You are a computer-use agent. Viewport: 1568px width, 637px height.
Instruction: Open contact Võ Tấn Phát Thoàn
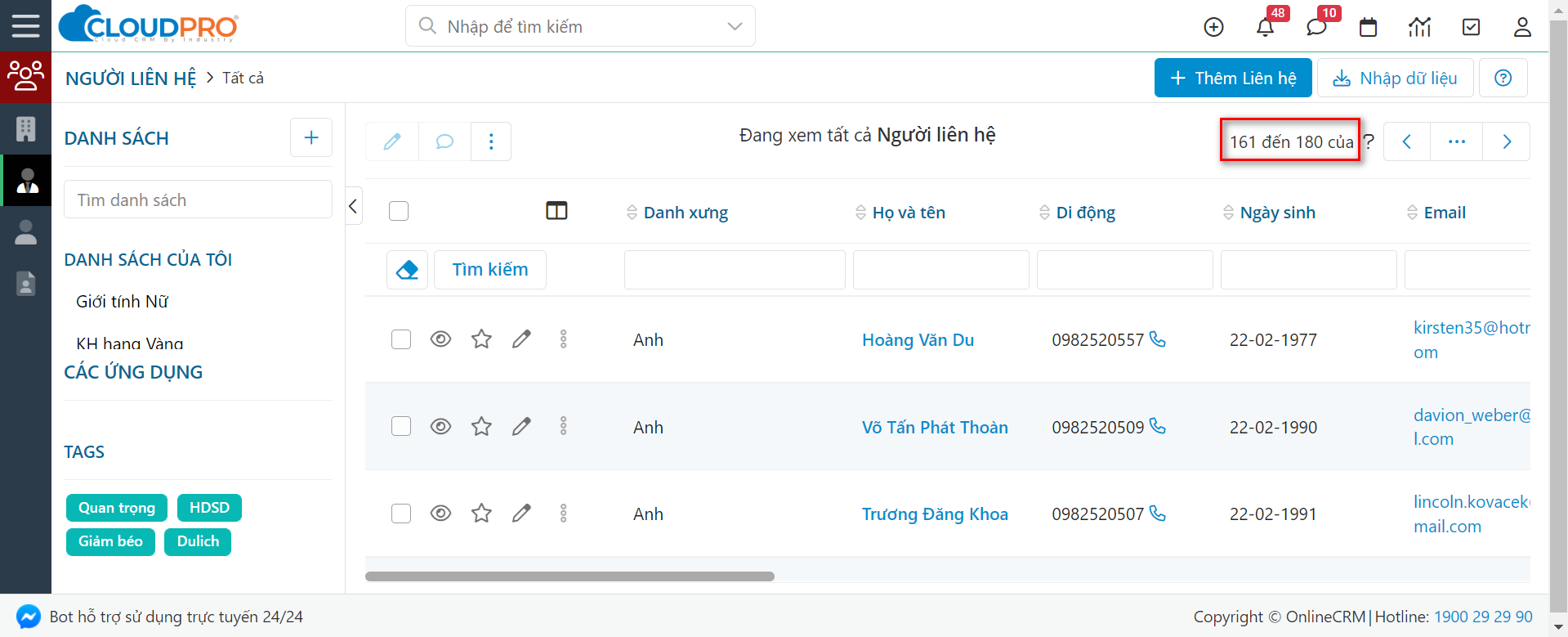click(x=935, y=428)
